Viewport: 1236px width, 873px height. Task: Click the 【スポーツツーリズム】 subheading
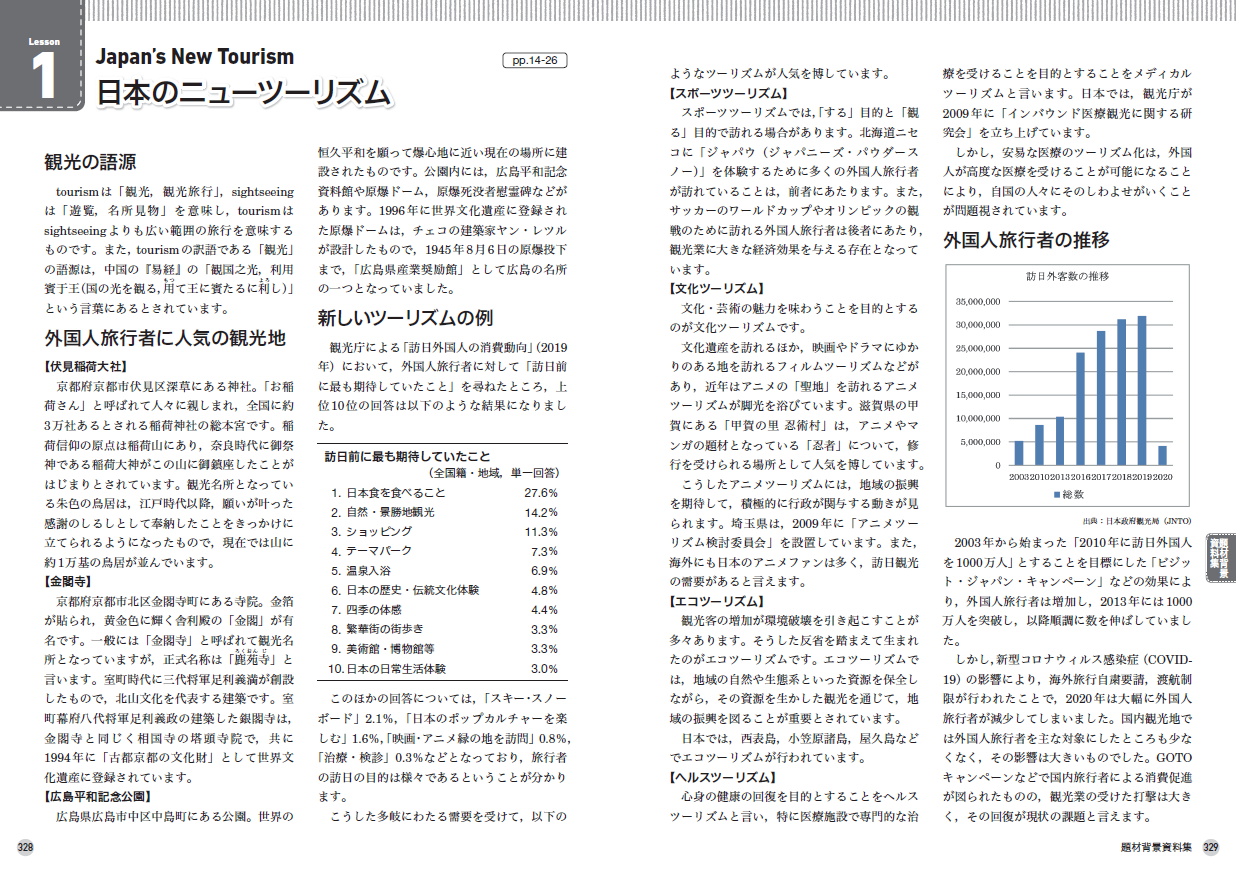(x=729, y=94)
